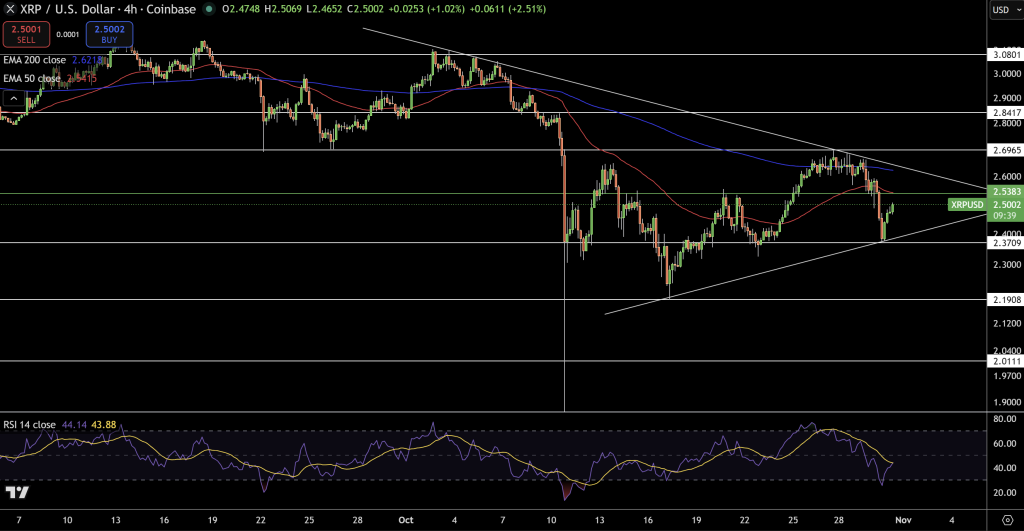
Task: Click the 3.0000 price scale value
Action: pyautogui.click(x=1006, y=74)
